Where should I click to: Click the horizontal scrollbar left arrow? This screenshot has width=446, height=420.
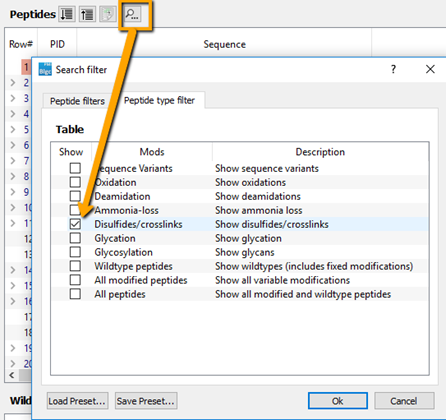[x=12, y=375]
